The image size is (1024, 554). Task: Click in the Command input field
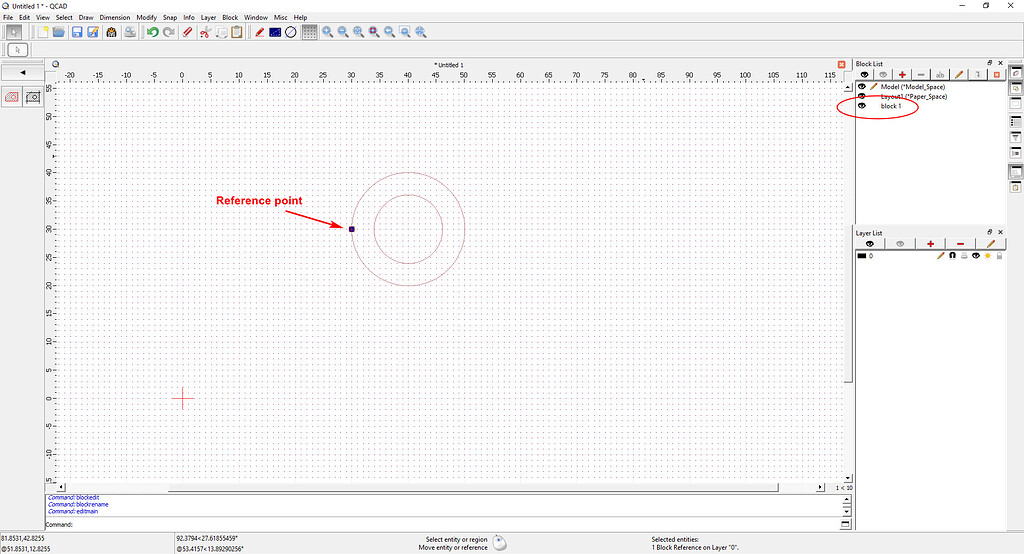(456, 524)
